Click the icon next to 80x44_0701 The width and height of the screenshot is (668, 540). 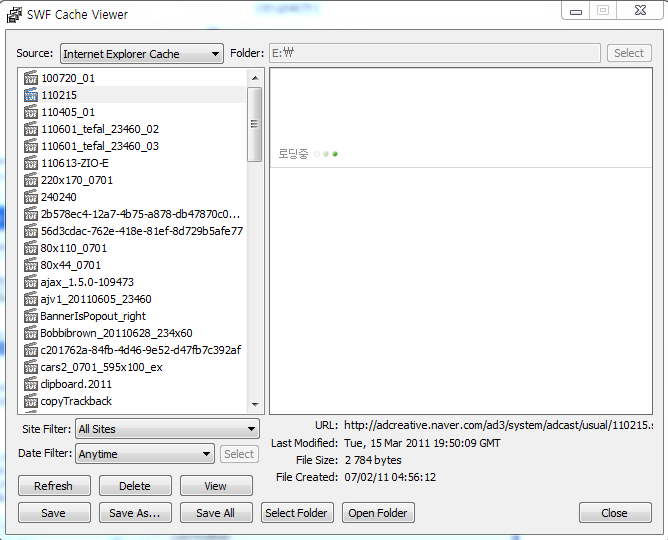(x=31, y=265)
